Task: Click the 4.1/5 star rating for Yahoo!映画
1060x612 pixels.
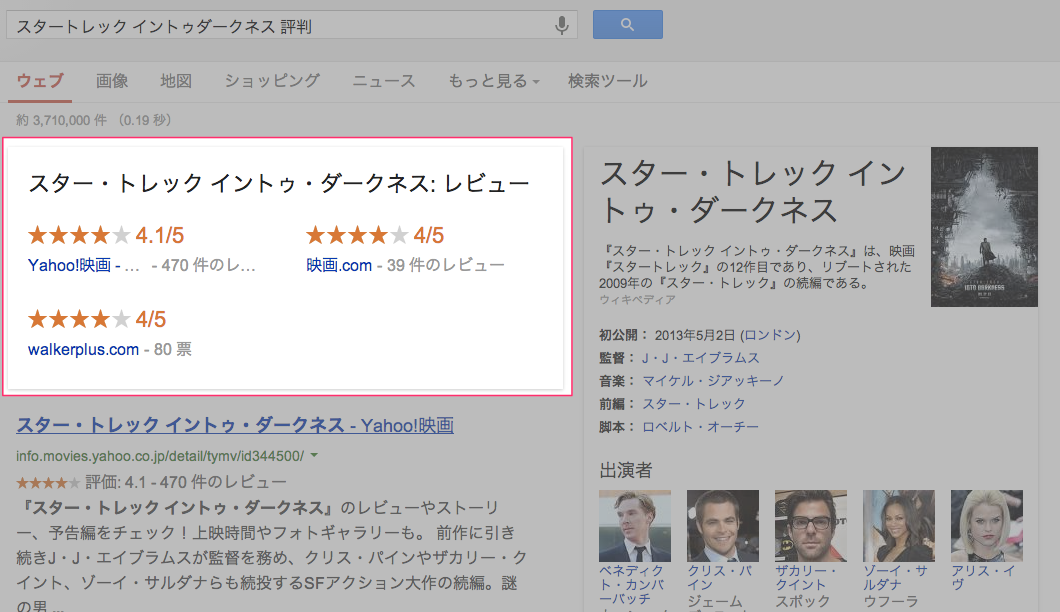Action: tap(105, 235)
